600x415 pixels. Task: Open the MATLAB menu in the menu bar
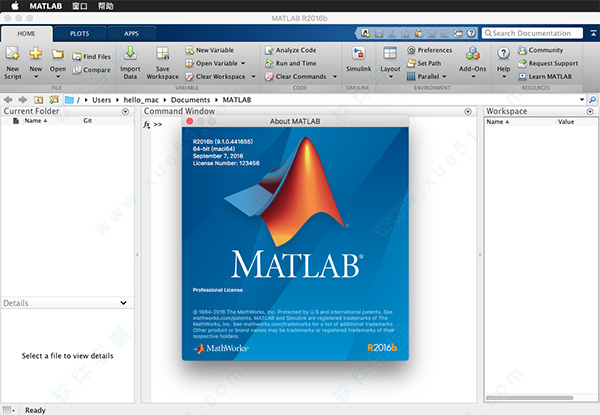click(46, 6)
